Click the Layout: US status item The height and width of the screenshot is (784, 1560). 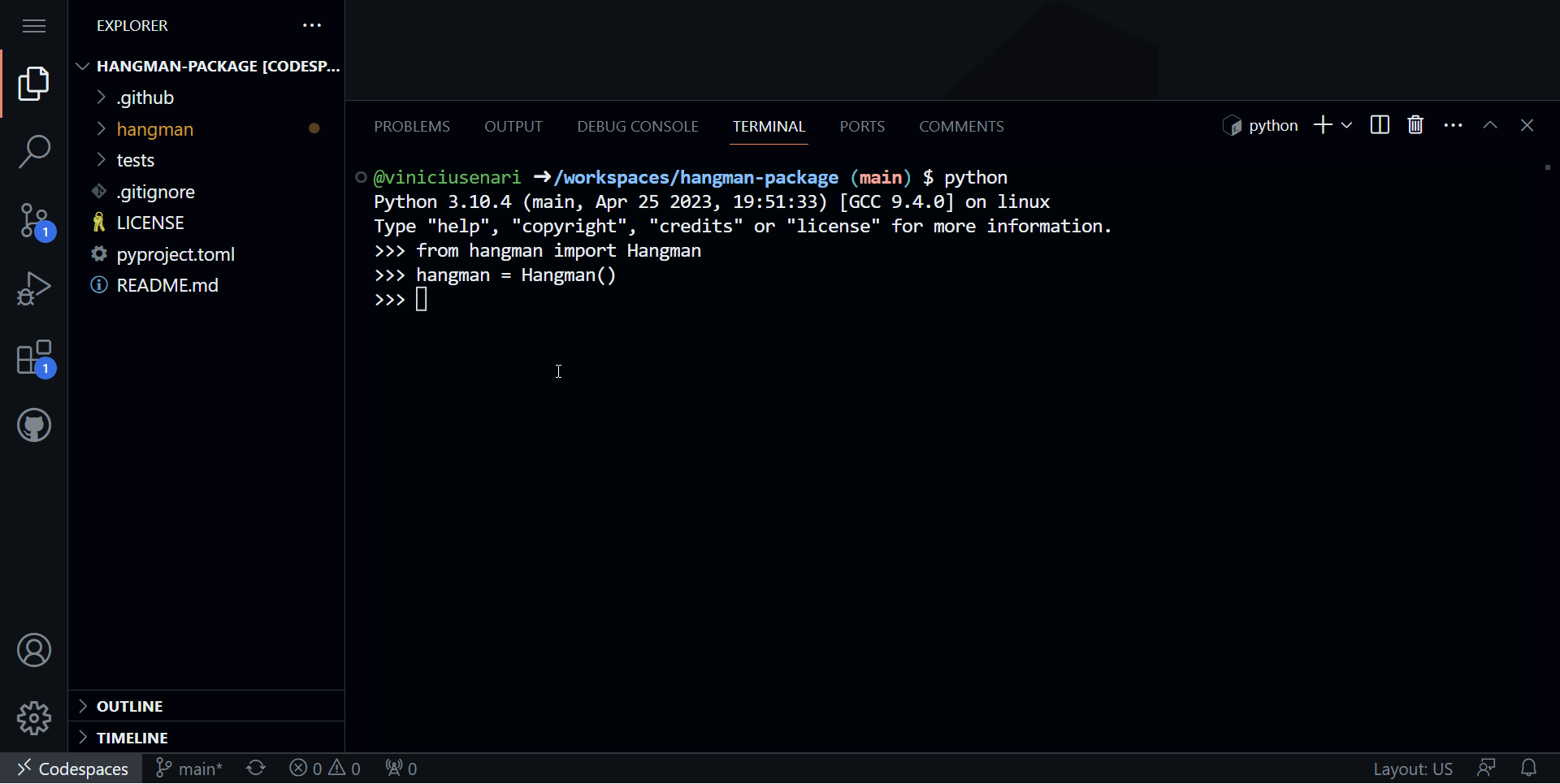pyautogui.click(x=1413, y=769)
